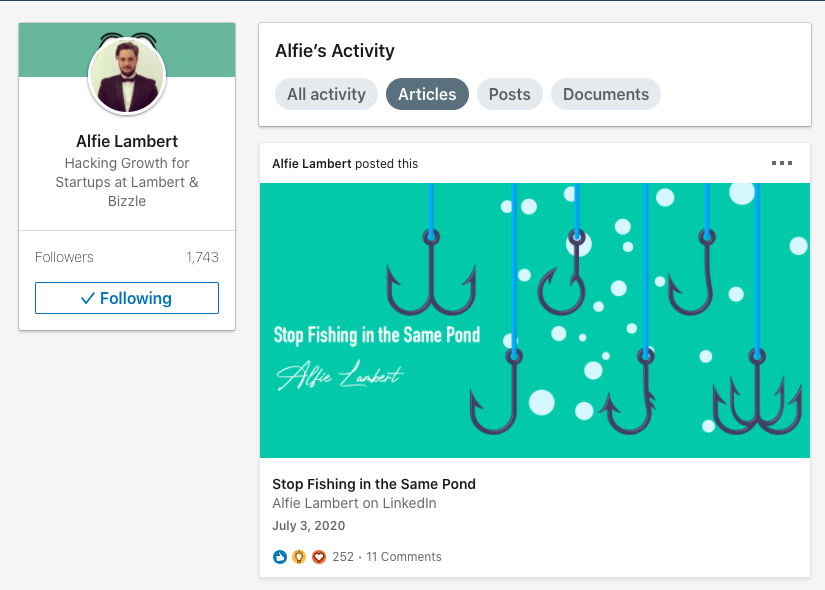Switch to the All activity tab
This screenshot has width=825, height=590.
[326, 94]
